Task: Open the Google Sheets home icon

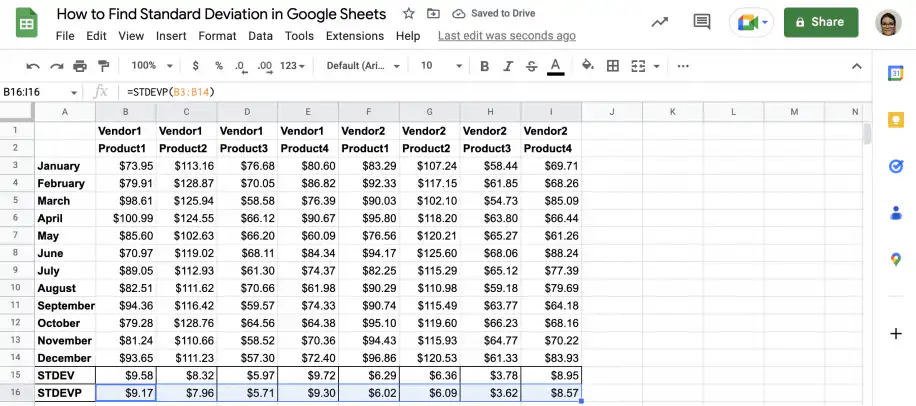Action: (x=26, y=23)
